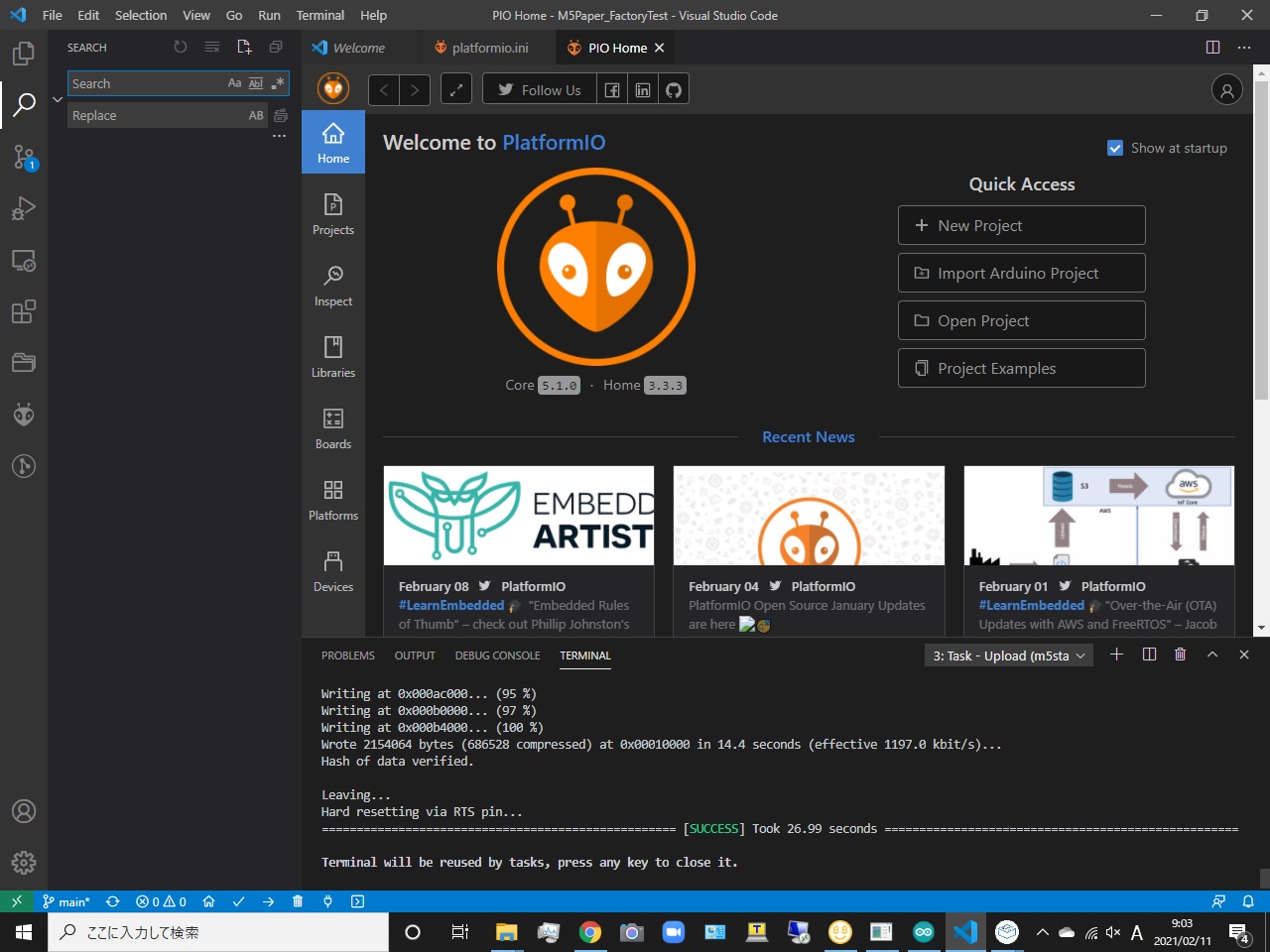The width and height of the screenshot is (1270, 952).
Task: Open #LearnEmbedded link in February 08 news
Action: 451,605
